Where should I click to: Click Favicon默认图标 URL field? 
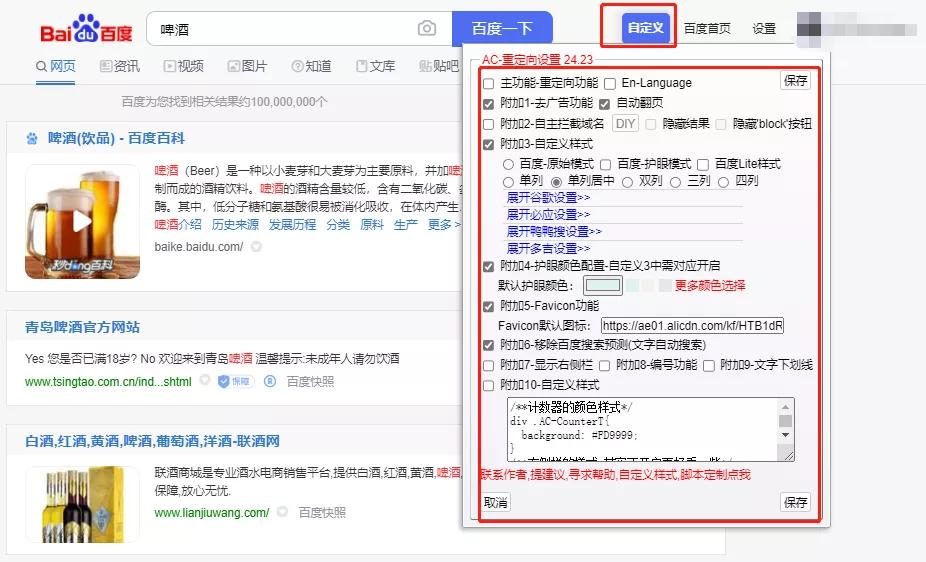692,325
